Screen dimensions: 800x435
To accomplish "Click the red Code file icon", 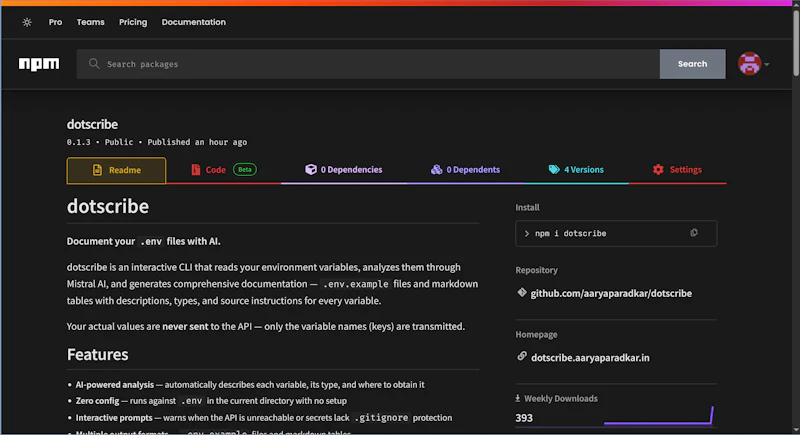I will coord(195,170).
